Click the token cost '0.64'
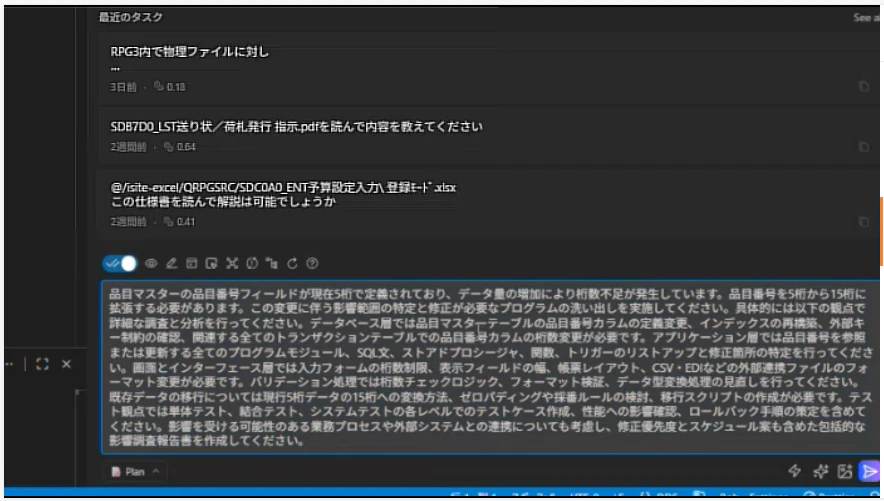Viewport: 884px width, 501px height. [x=186, y=147]
